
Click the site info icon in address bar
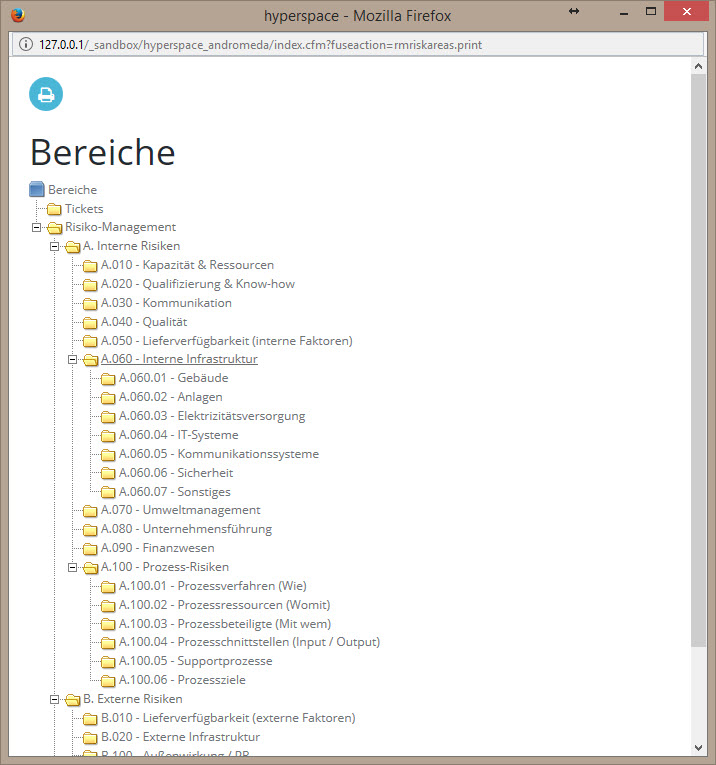[25, 45]
